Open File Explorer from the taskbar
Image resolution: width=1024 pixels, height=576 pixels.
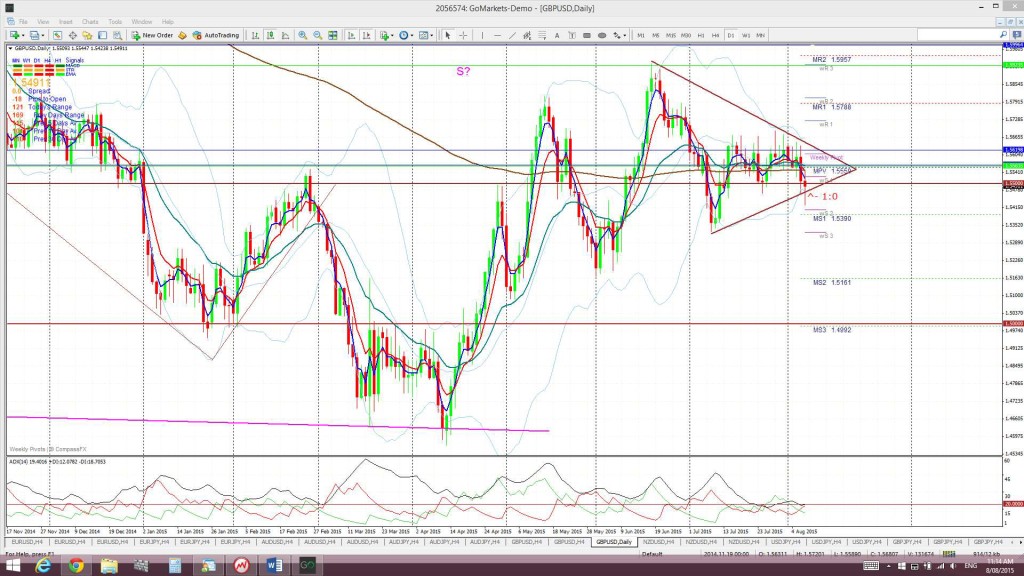click(109, 566)
